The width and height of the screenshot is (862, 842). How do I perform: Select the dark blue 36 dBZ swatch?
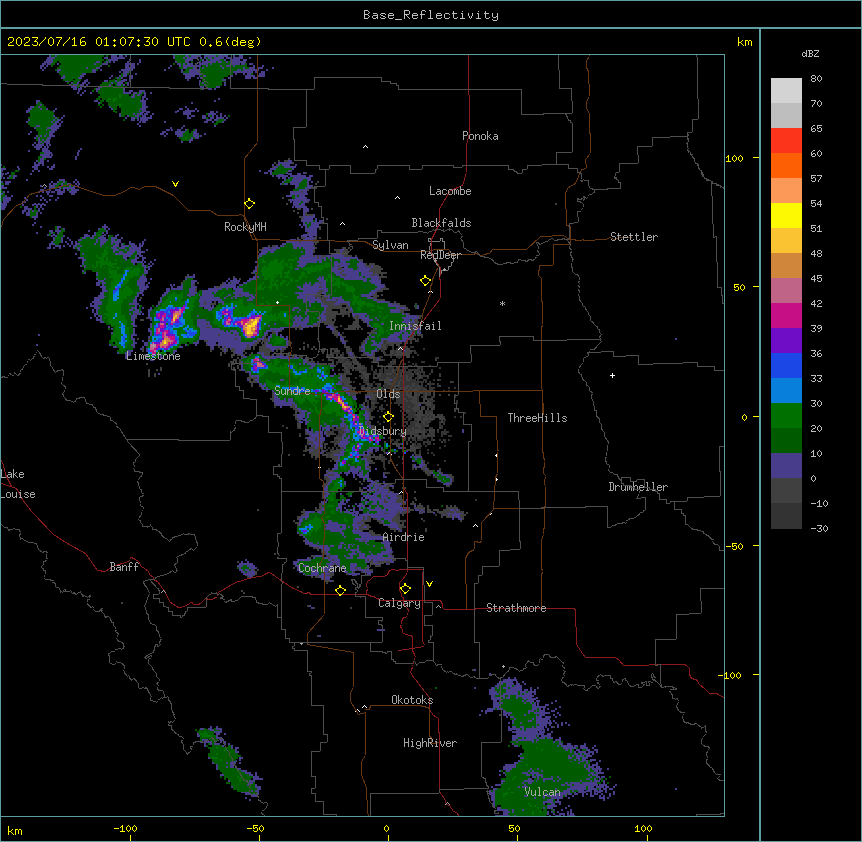pyautogui.click(x=786, y=365)
